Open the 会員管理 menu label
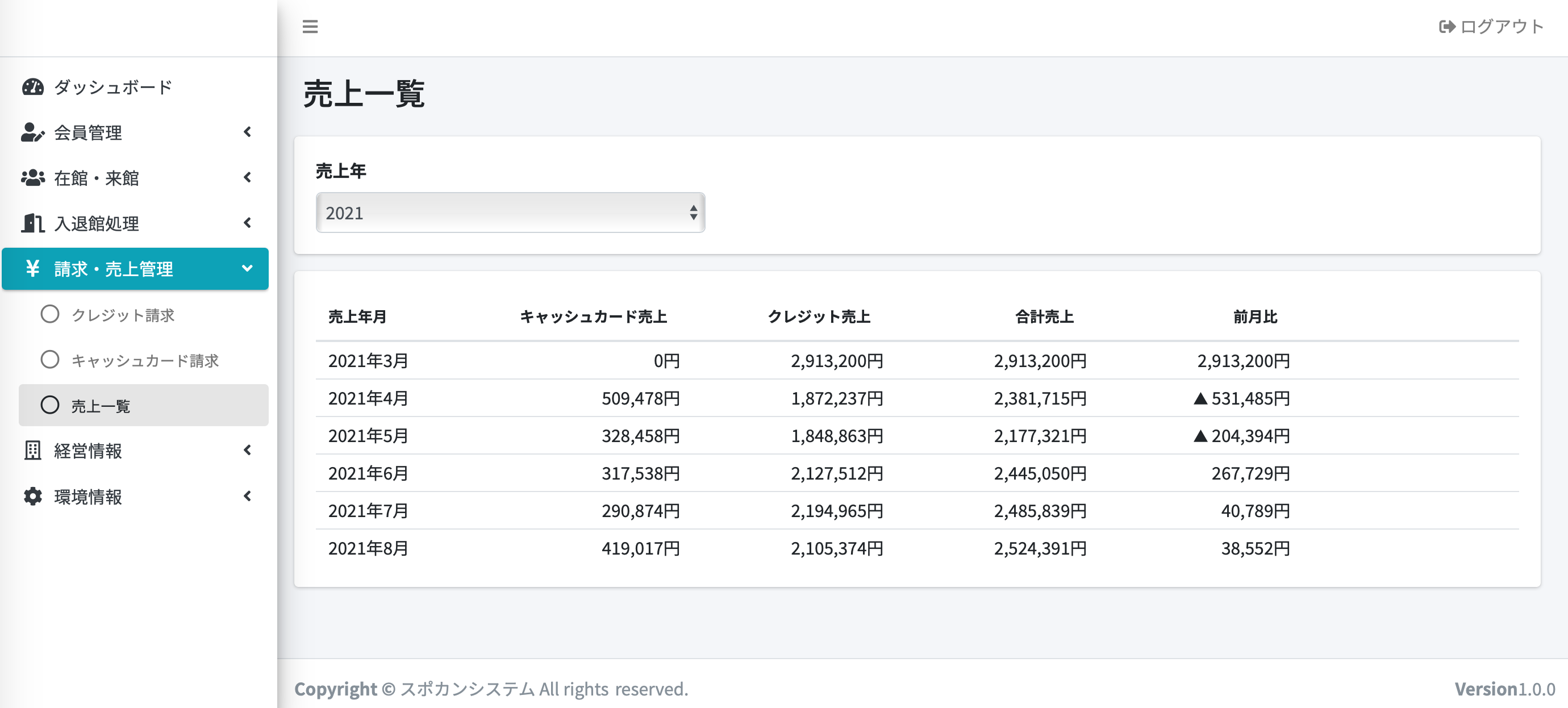The height and width of the screenshot is (708, 1568). pyautogui.click(x=88, y=132)
